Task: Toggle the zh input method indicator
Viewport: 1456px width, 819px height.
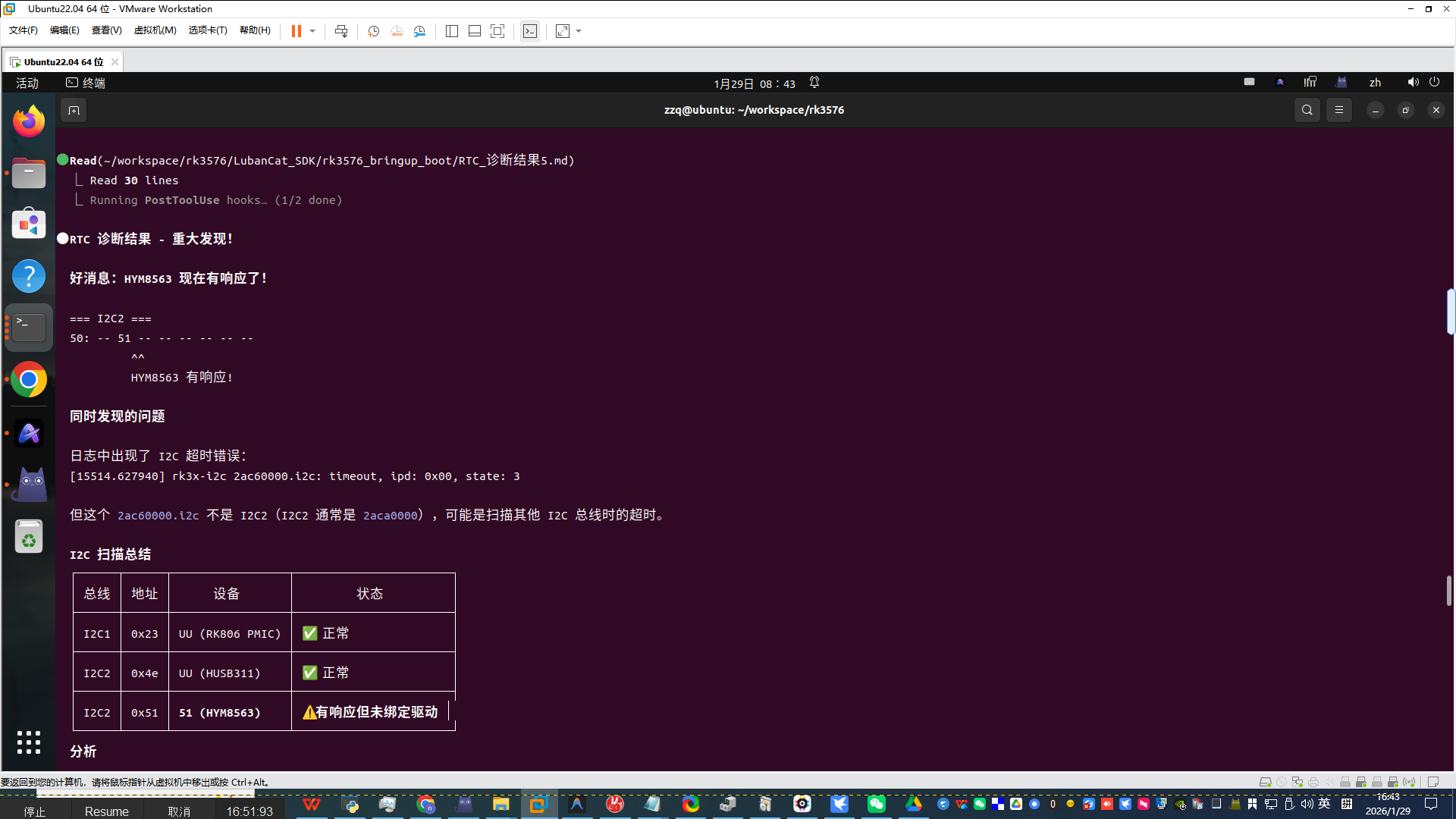Action: 1375,83
